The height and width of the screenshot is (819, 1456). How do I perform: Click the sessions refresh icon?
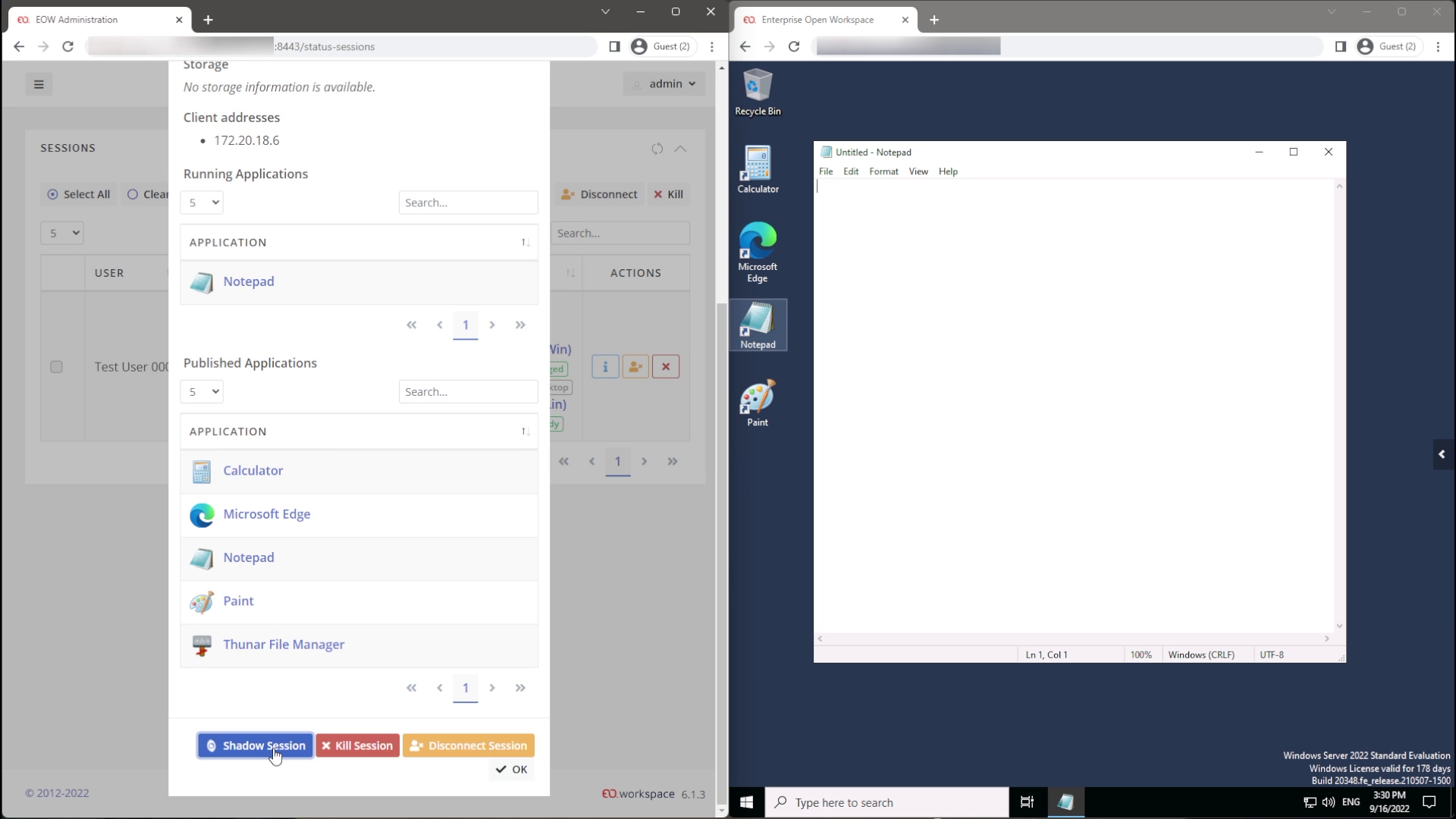click(x=657, y=149)
